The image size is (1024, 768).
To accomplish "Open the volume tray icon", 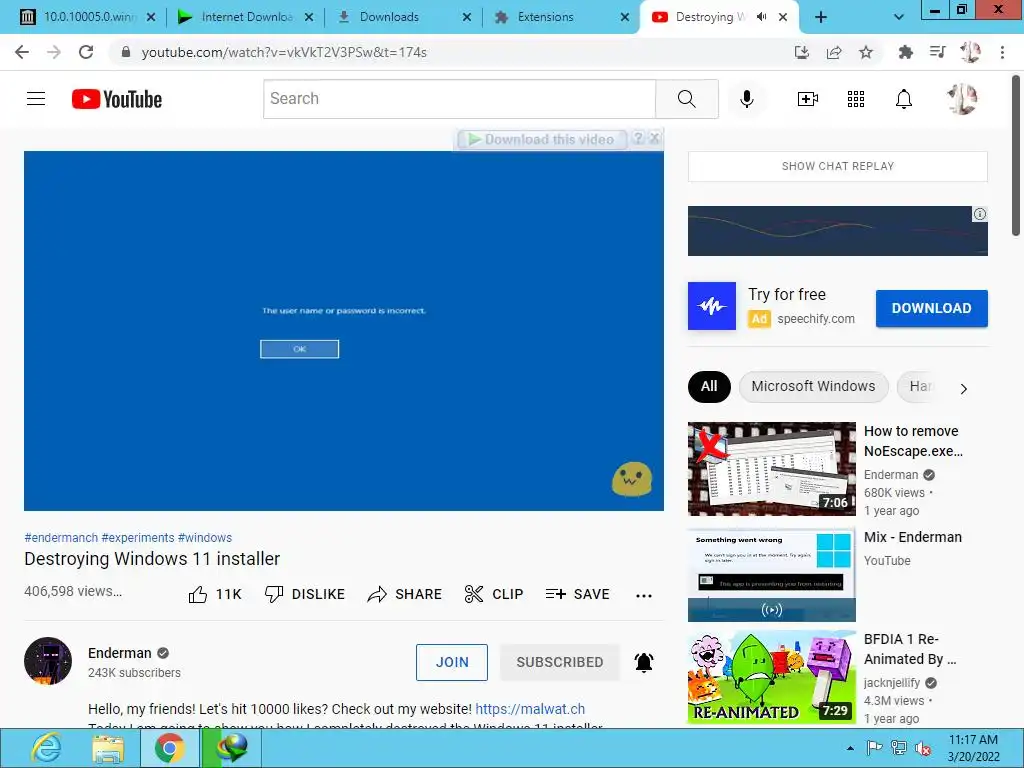I will pos(922,748).
